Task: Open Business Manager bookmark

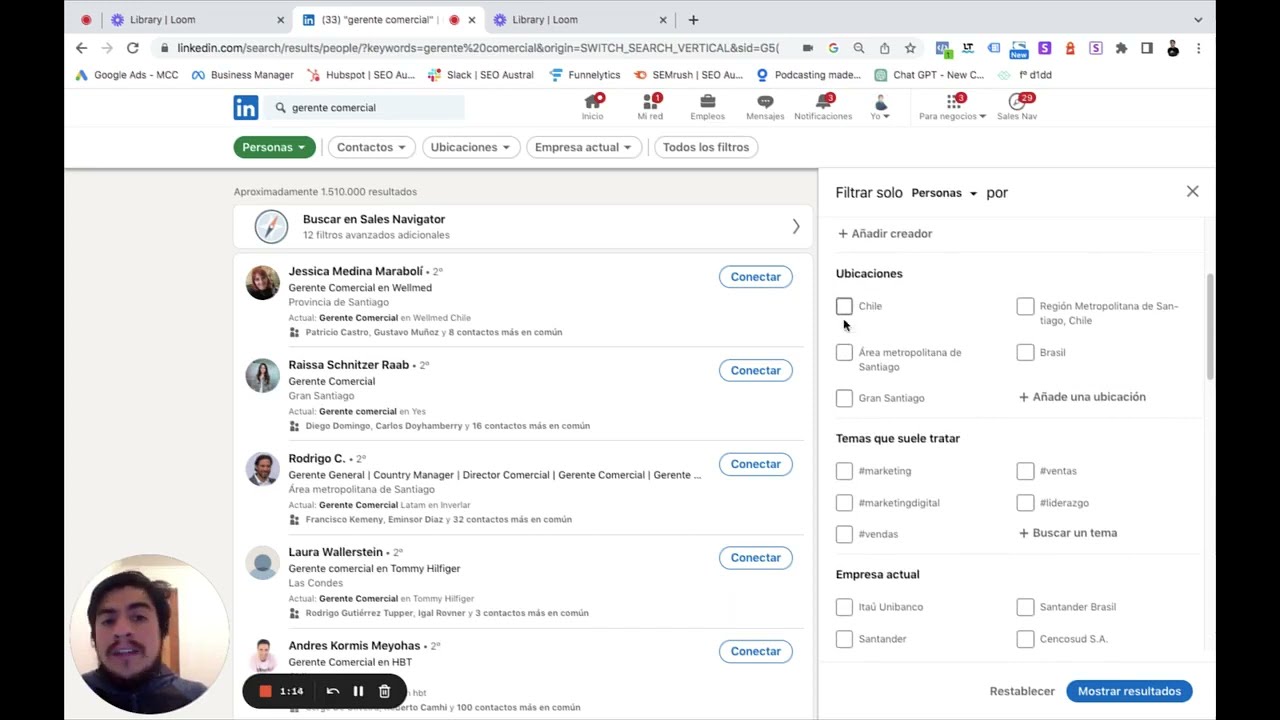Action: pos(243,75)
